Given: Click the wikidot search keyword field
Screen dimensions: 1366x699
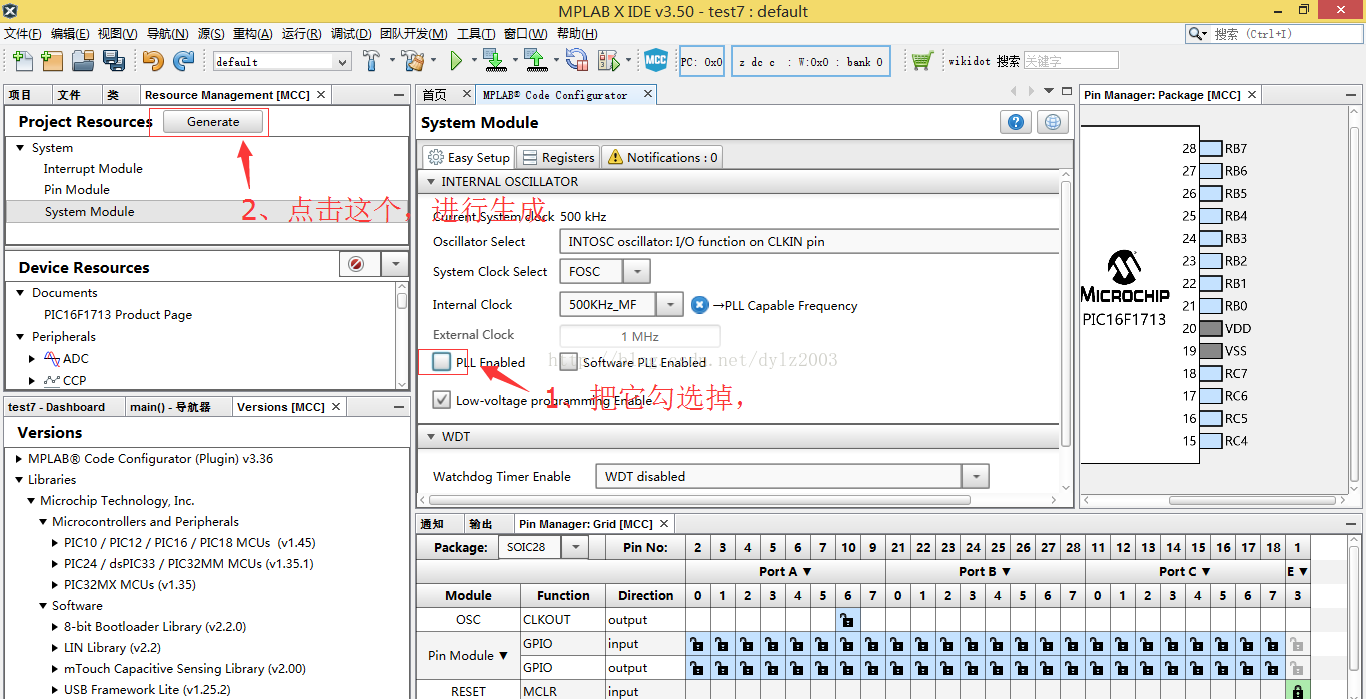Looking at the screenshot, I should click(x=1071, y=61).
